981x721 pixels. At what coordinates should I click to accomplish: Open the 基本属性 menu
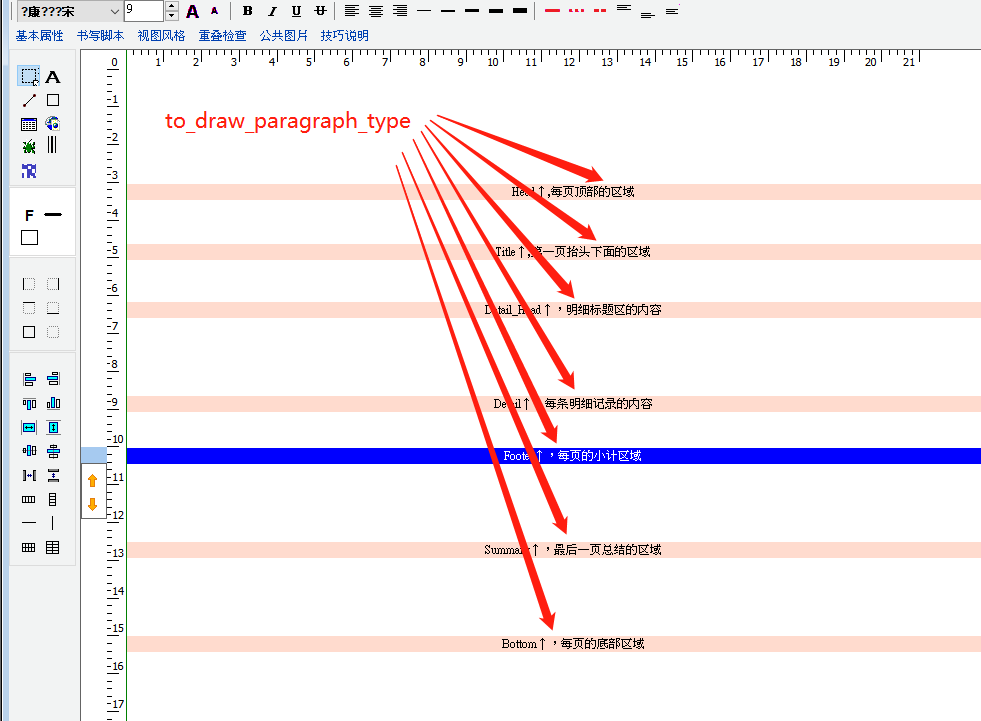pyautogui.click(x=39, y=36)
